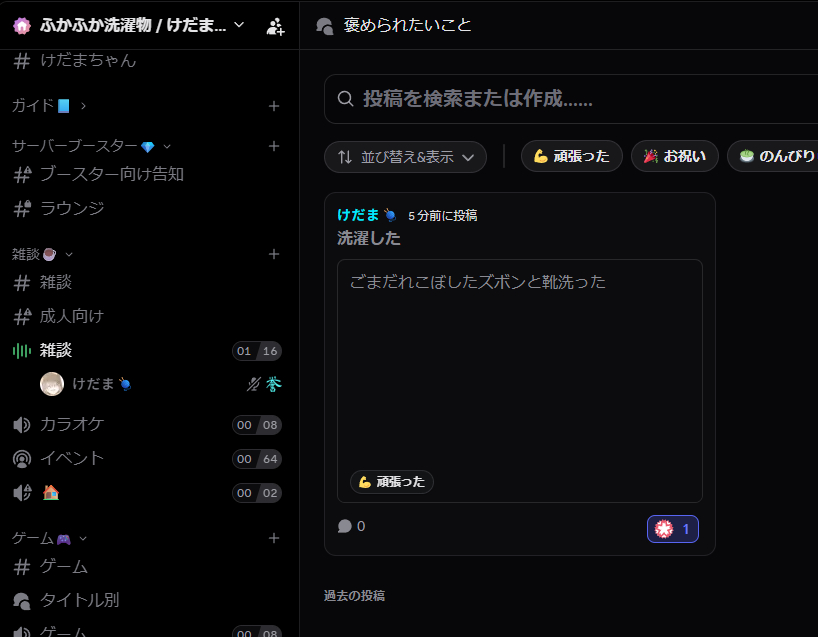Open comments on the 洗濯した post
818x637 pixels.
[x=351, y=526]
